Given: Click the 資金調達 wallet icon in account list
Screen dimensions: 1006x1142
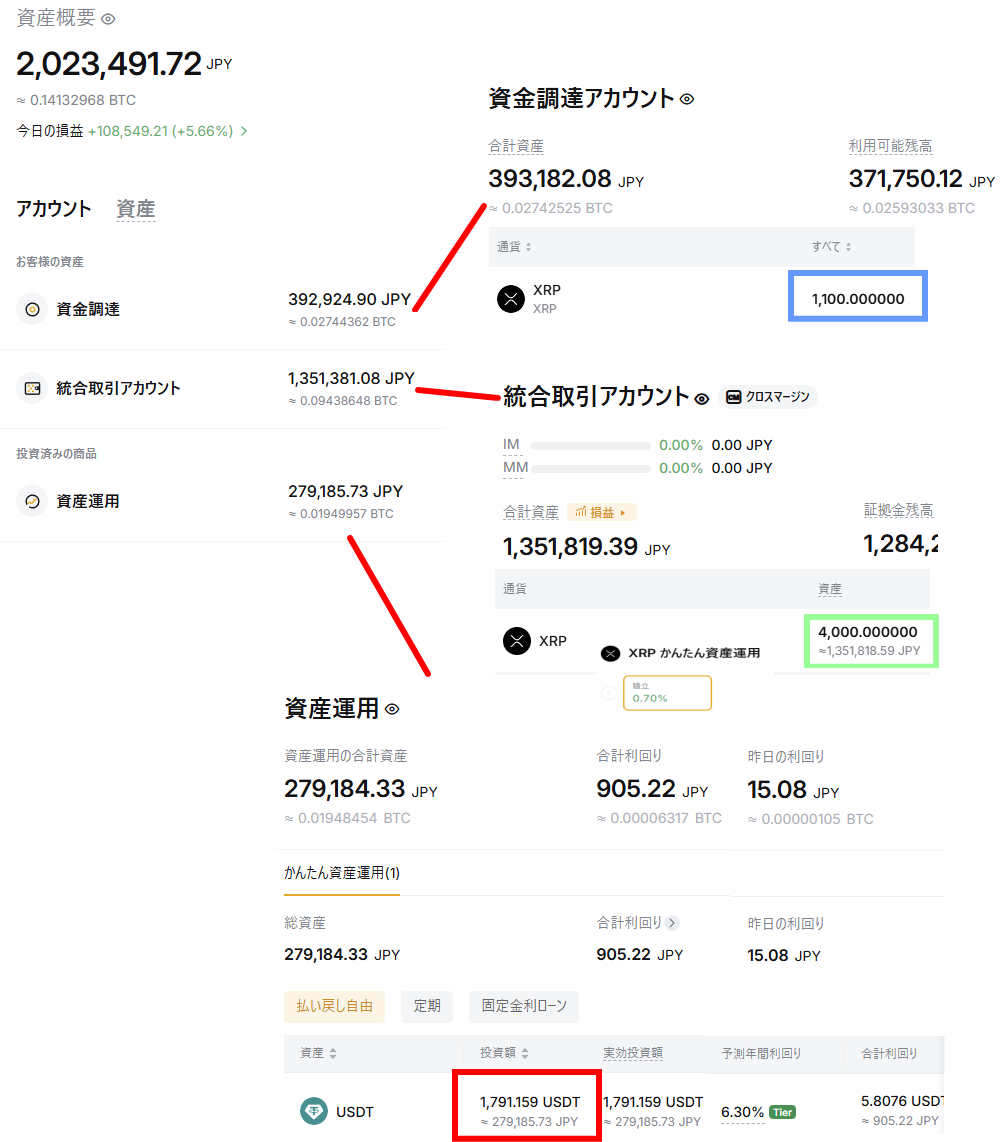Looking at the screenshot, I should click(32, 310).
